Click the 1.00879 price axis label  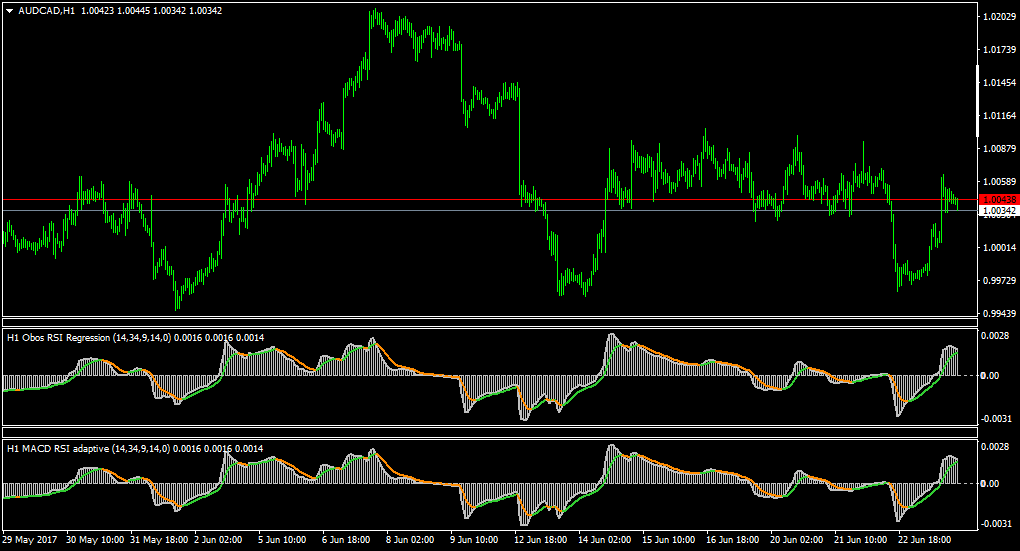click(x=1000, y=148)
